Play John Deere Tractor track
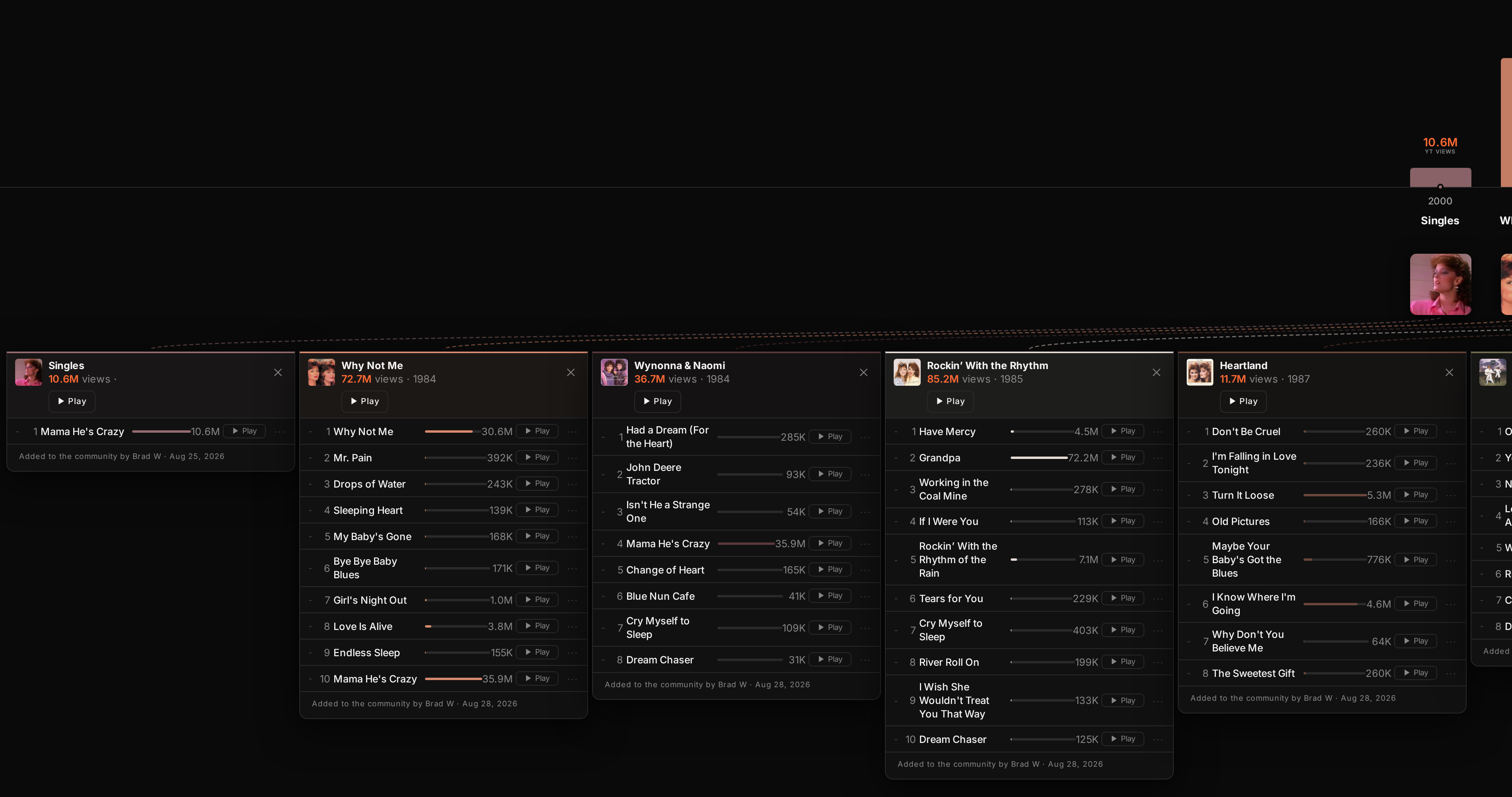Viewport: 1512px width, 797px height. (x=830, y=474)
